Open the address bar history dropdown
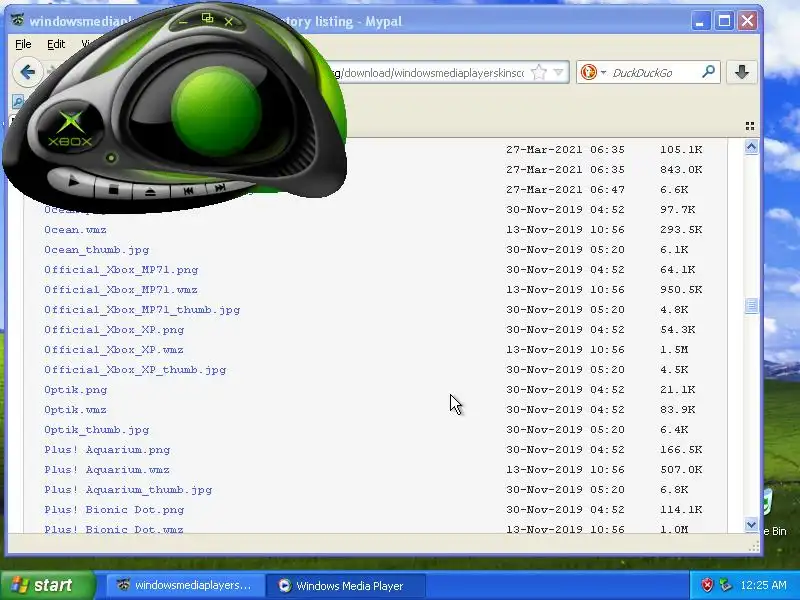 pos(559,72)
